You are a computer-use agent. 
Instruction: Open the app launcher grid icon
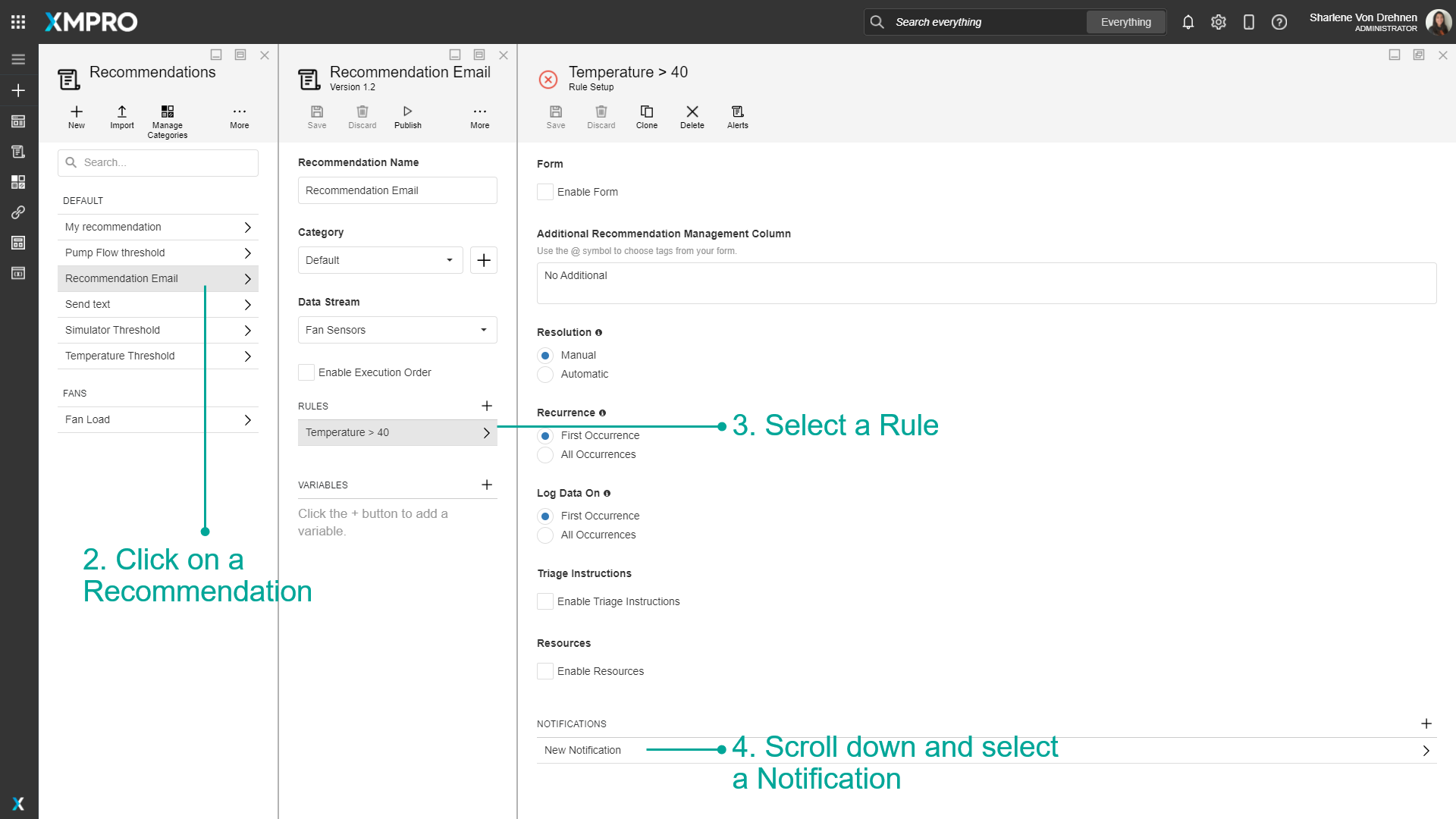[x=18, y=22]
